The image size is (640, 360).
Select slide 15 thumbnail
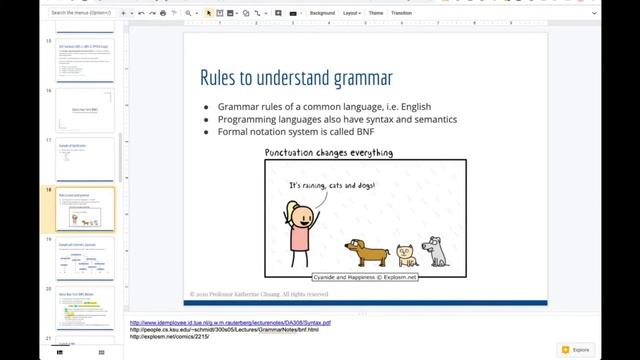(85, 60)
